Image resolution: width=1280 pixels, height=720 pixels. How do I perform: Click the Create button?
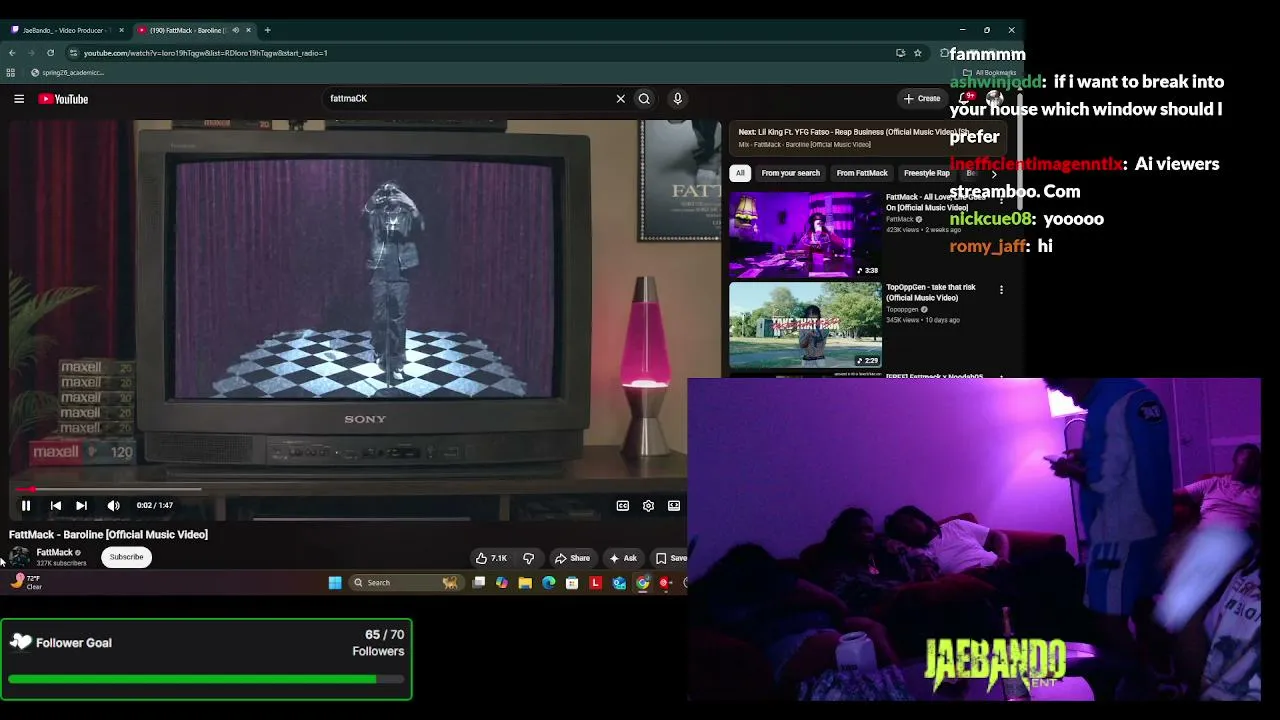(x=922, y=99)
